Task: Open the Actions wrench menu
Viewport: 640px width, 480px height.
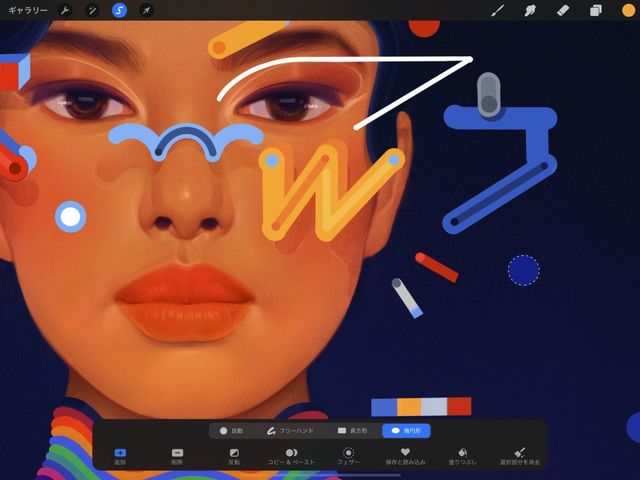Action: [x=65, y=10]
